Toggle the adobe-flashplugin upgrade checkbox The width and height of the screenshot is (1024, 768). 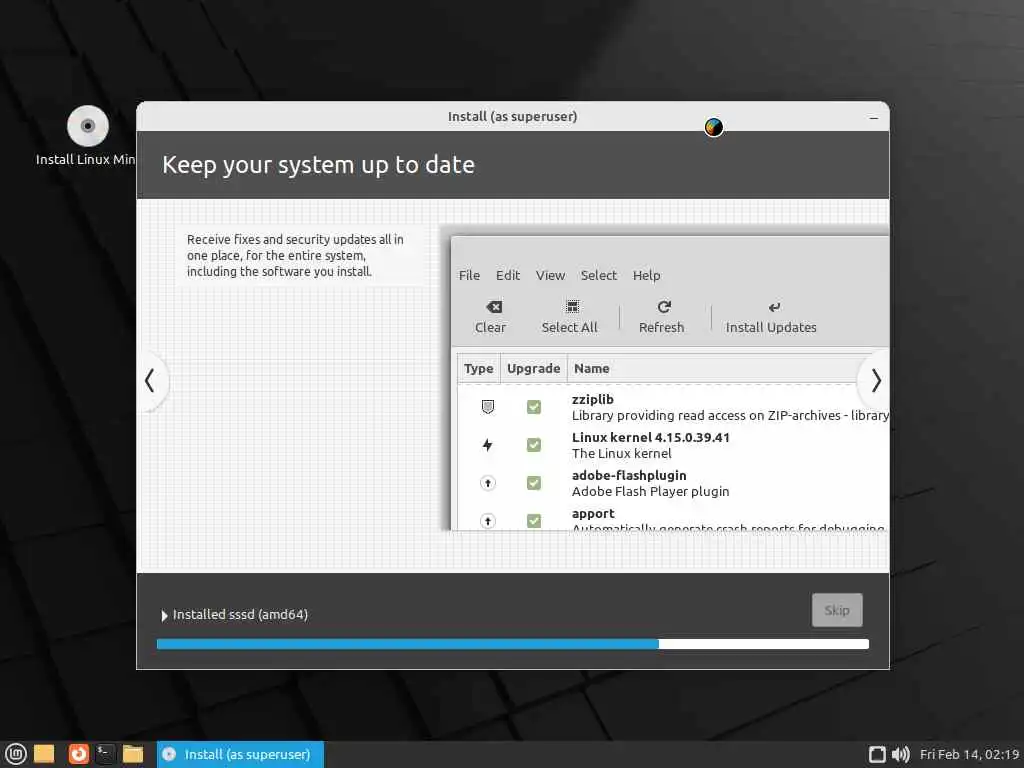tap(534, 483)
